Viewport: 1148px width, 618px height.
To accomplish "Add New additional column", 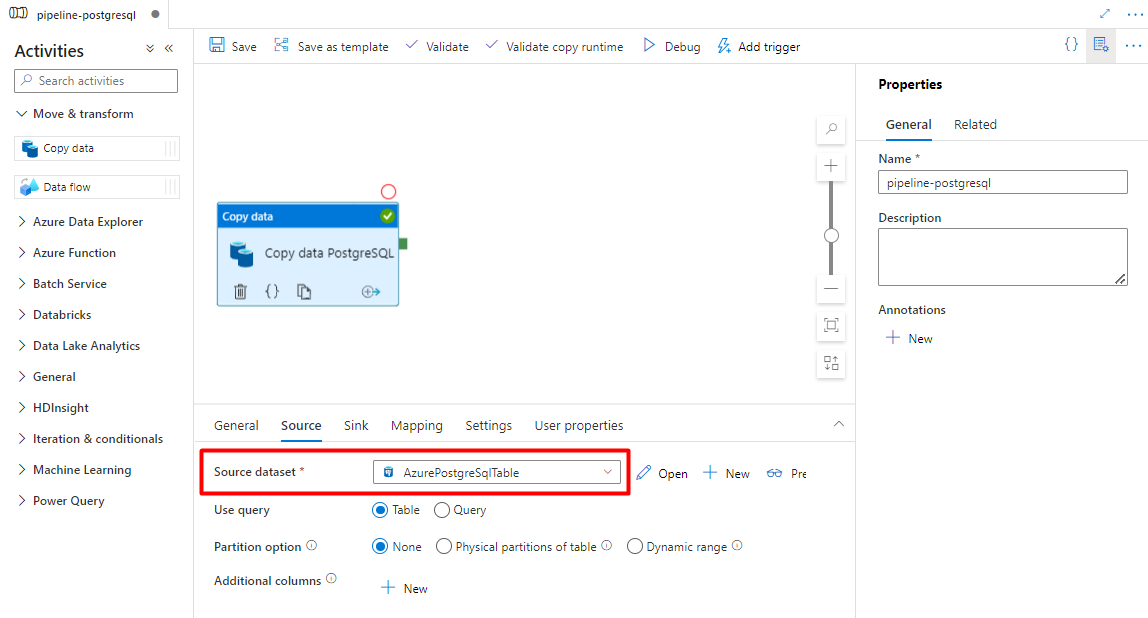I will (404, 588).
